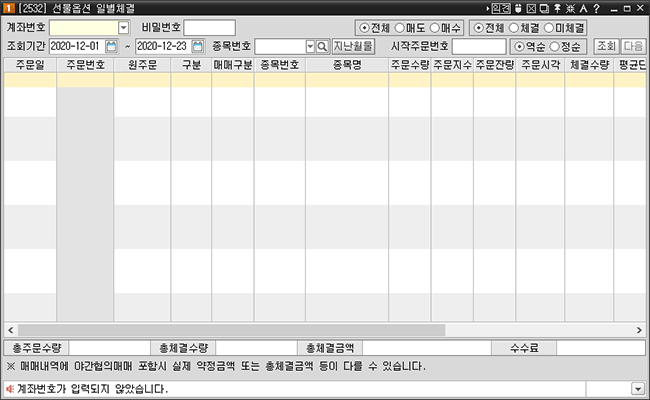Click the 비밀번호 password input field

click(x=209, y=28)
